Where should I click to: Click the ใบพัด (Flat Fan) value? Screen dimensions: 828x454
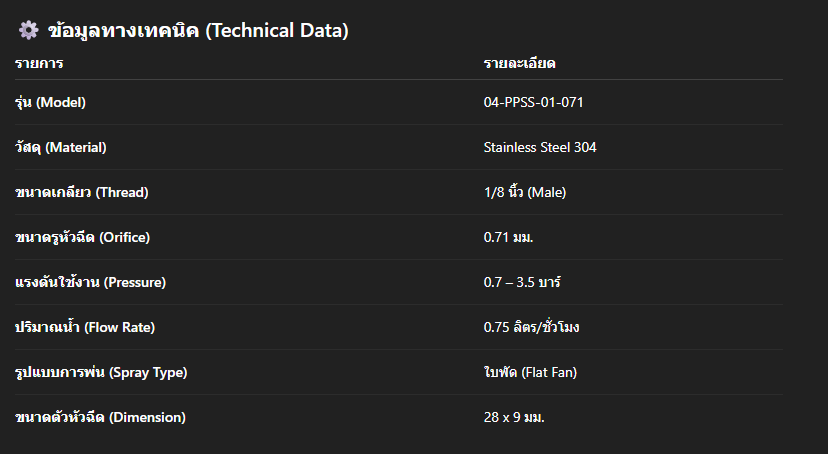click(x=530, y=372)
